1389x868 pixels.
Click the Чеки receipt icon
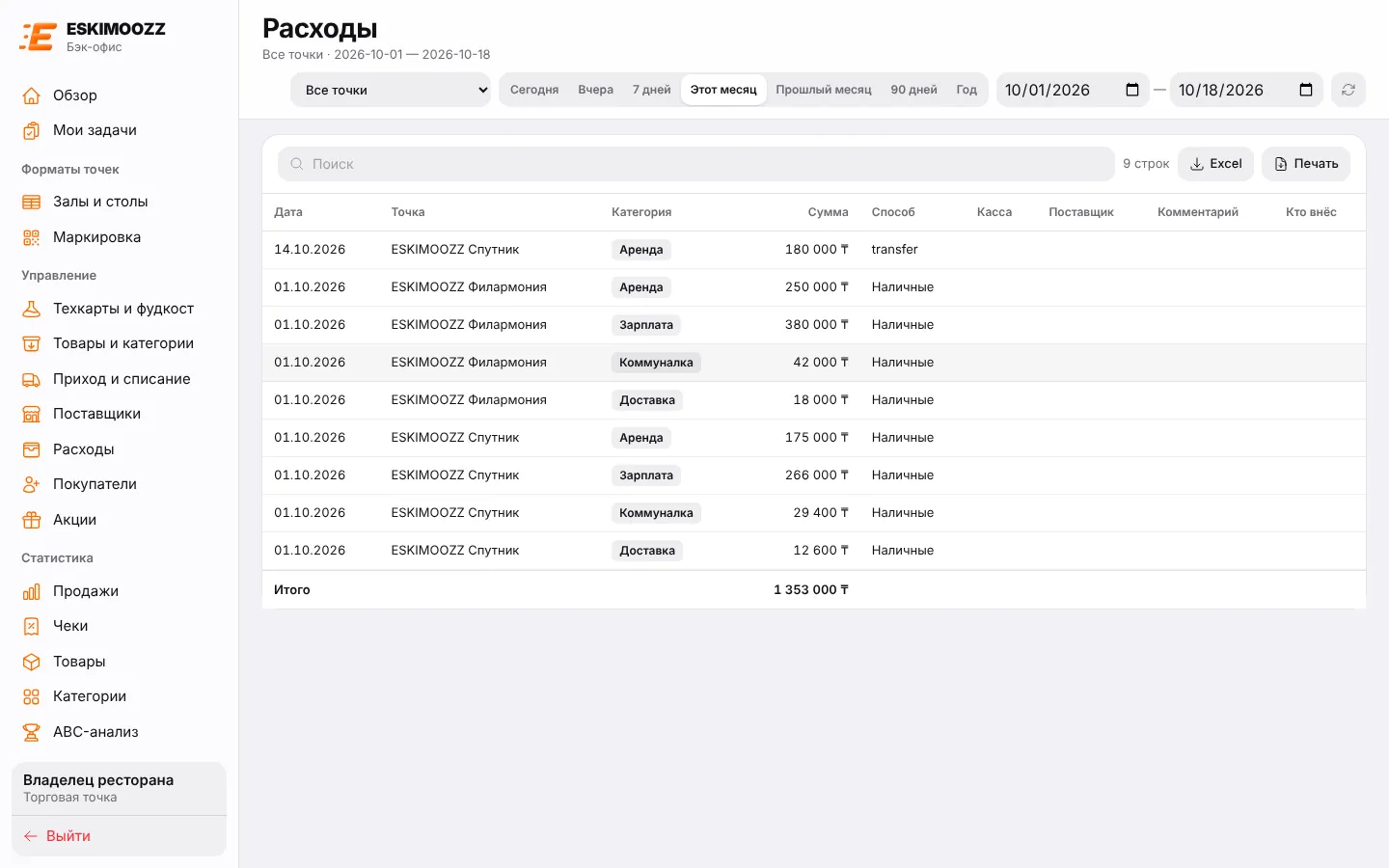point(32,626)
